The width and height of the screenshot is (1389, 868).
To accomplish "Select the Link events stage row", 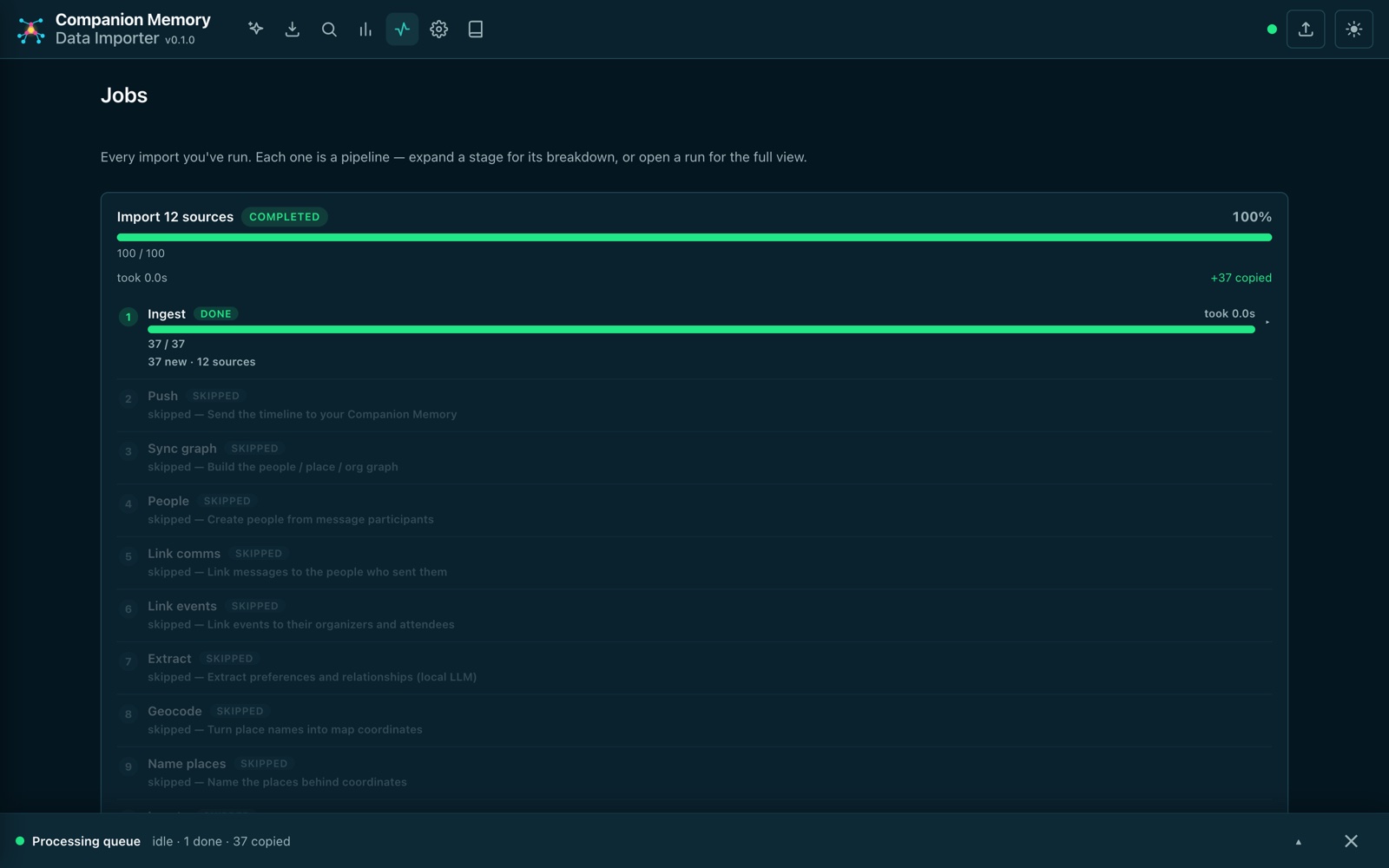I will [694, 615].
